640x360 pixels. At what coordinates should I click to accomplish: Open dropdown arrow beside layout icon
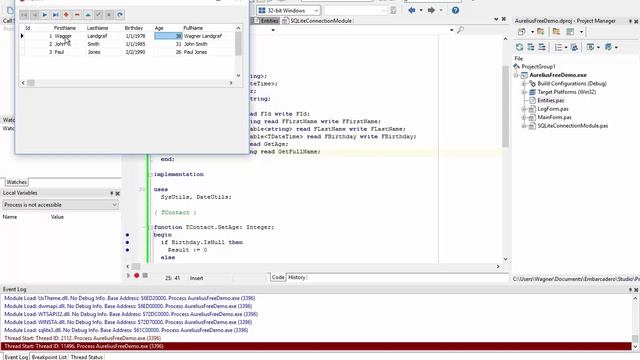click(x=581, y=32)
